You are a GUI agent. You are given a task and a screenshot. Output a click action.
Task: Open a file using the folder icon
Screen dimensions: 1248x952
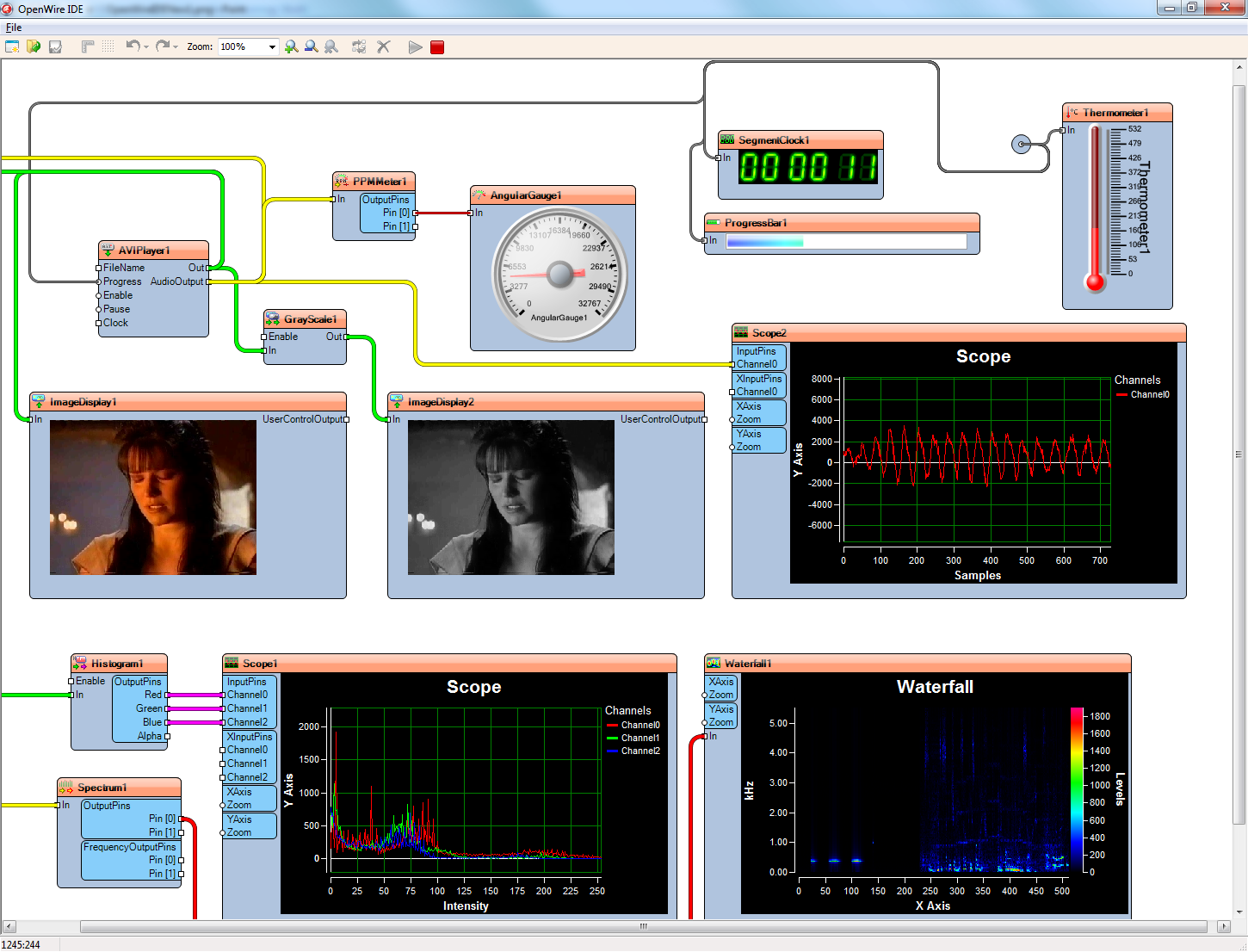pos(34,46)
